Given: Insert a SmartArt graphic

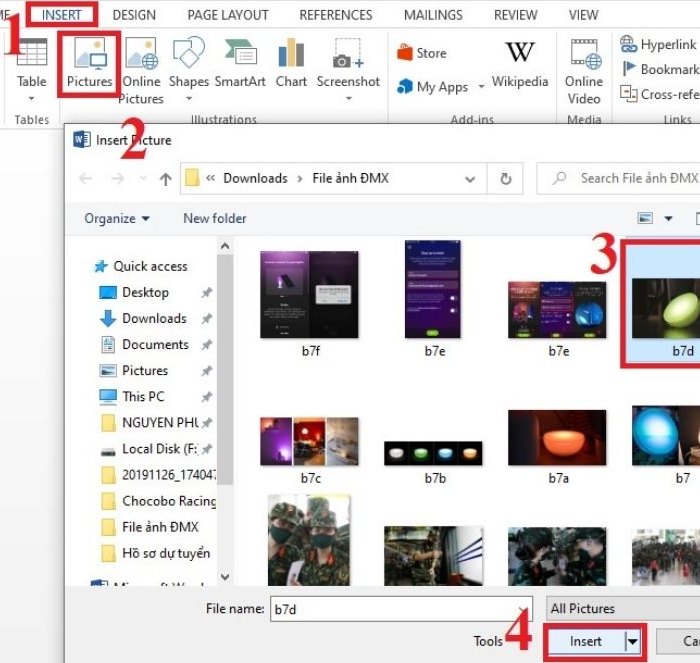Looking at the screenshot, I should (240, 63).
